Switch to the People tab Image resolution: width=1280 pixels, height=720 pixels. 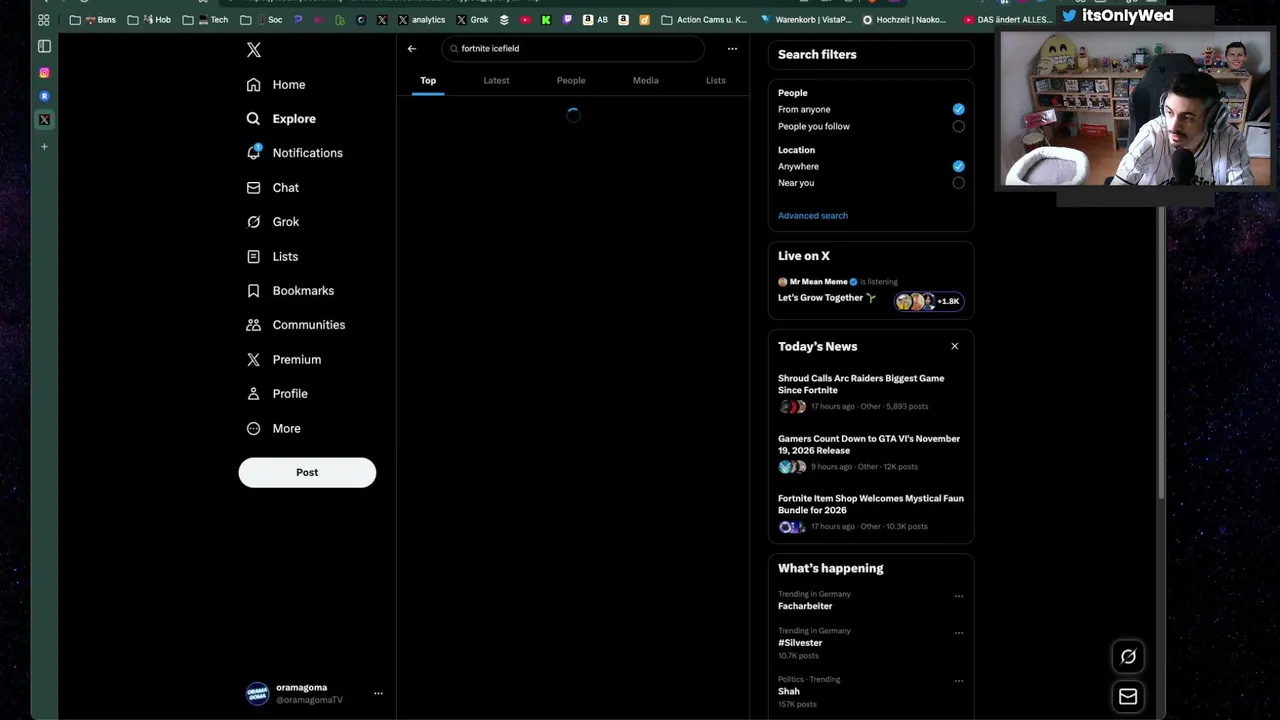(x=571, y=80)
